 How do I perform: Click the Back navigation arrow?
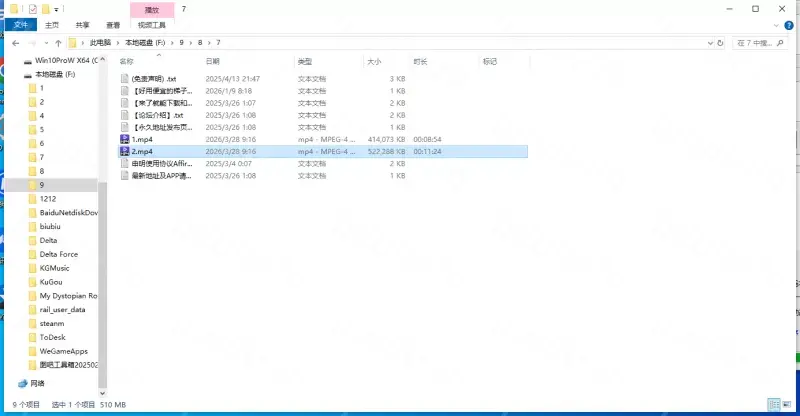point(15,43)
